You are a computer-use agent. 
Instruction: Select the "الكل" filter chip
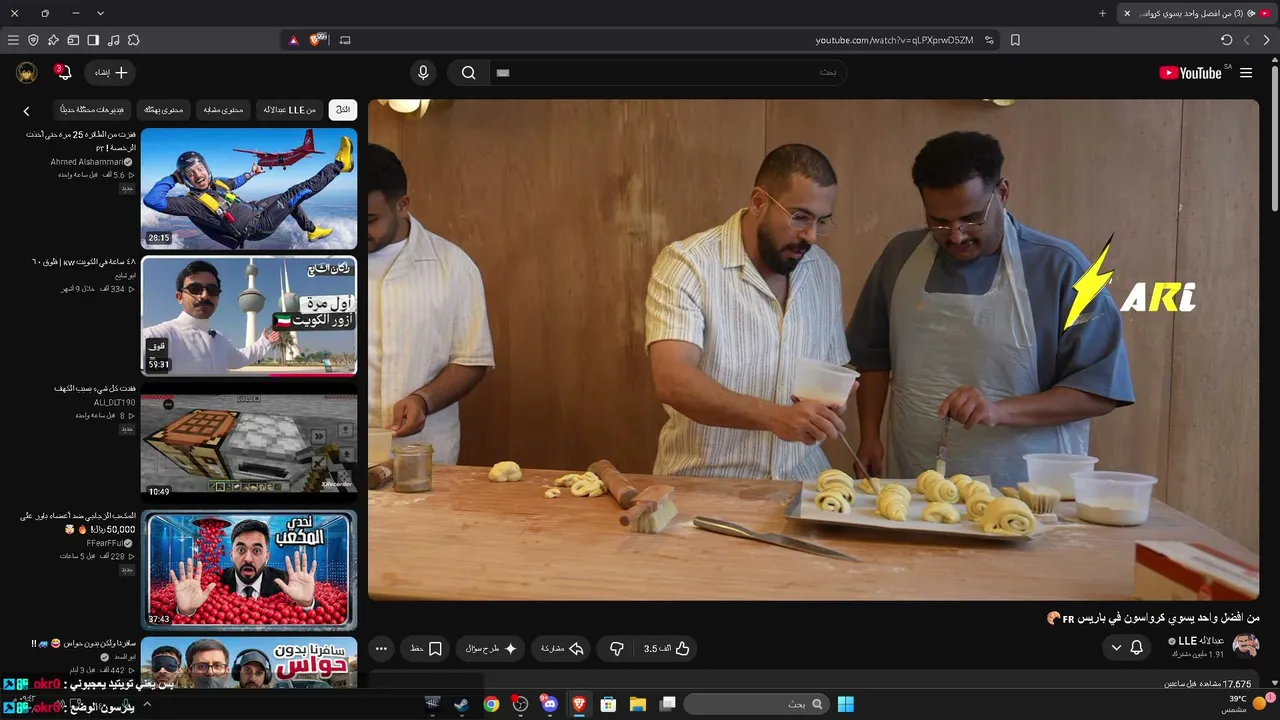tap(343, 110)
